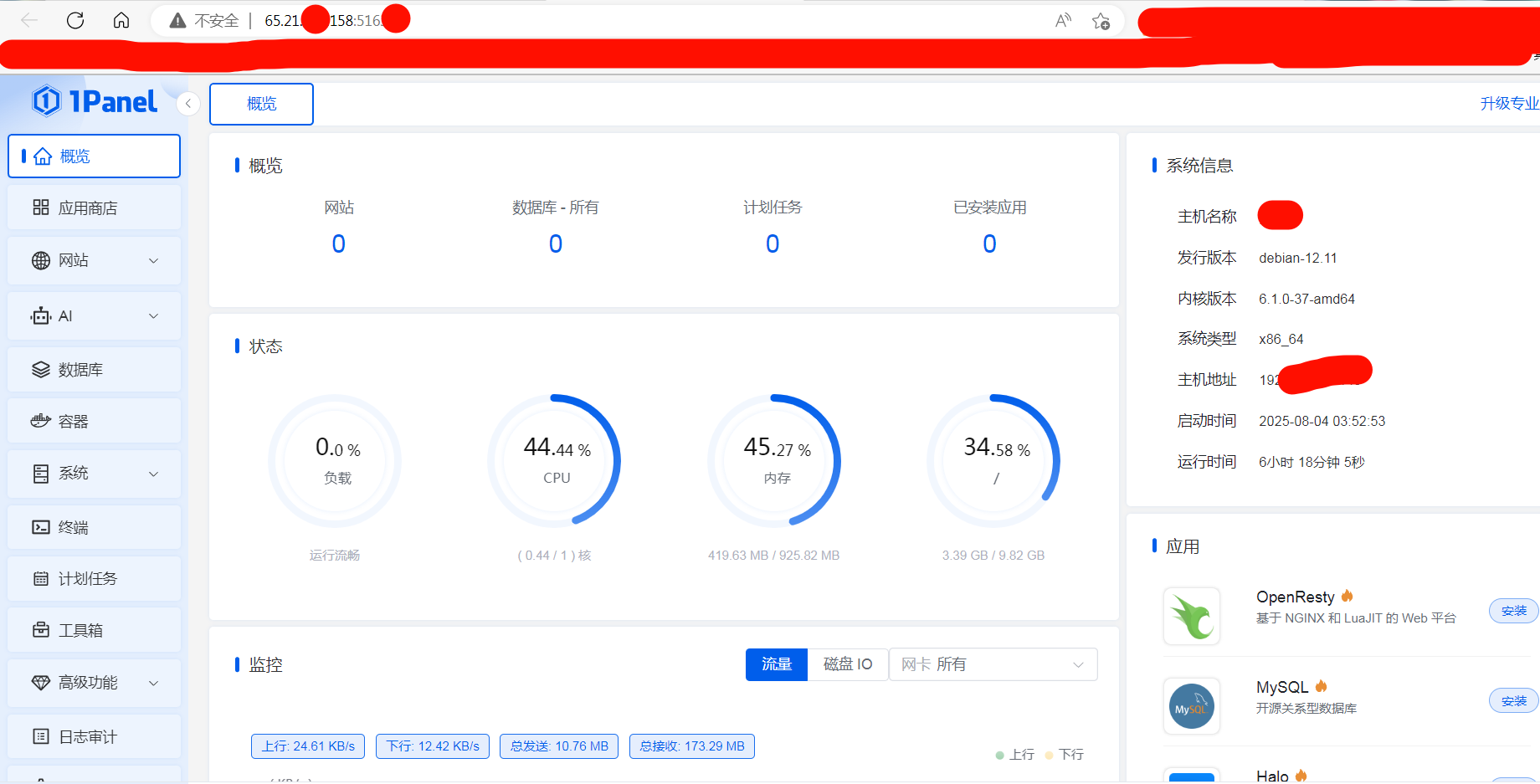Click the read aloud icon in address bar

click(x=1063, y=21)
